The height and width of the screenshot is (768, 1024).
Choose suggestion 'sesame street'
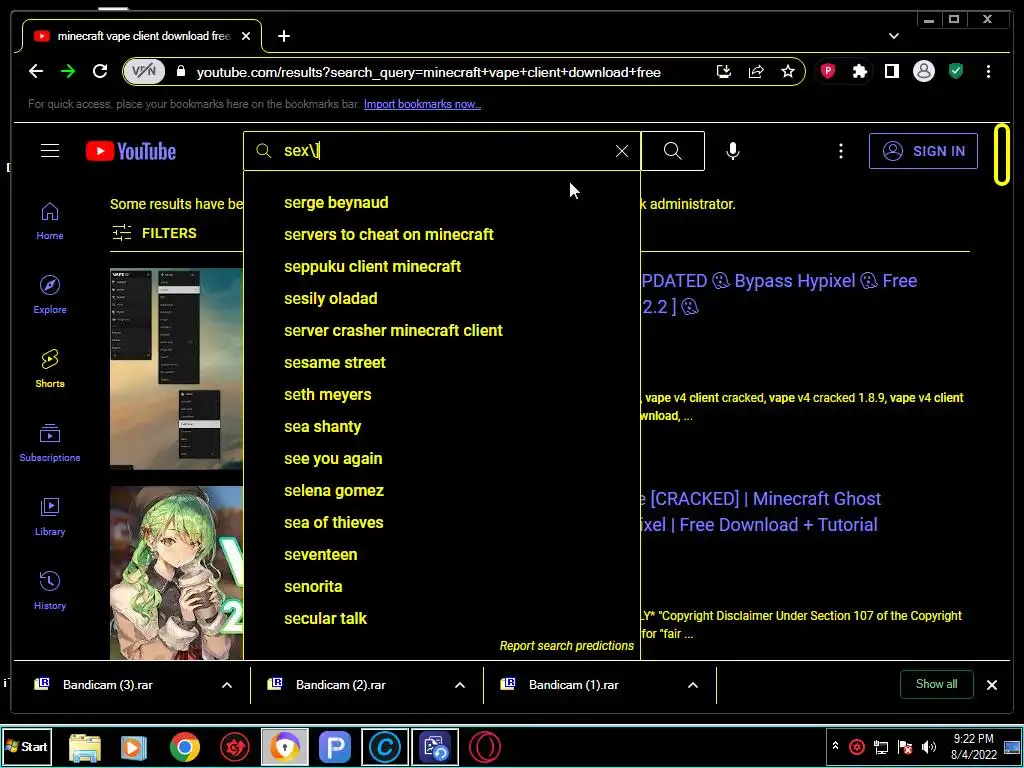click(x=441, y=362)
